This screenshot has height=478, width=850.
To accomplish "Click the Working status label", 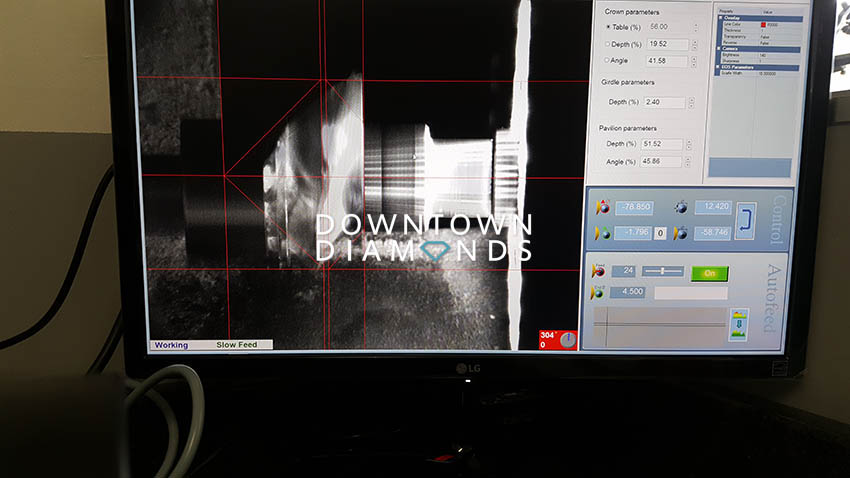I will (171, 345).
